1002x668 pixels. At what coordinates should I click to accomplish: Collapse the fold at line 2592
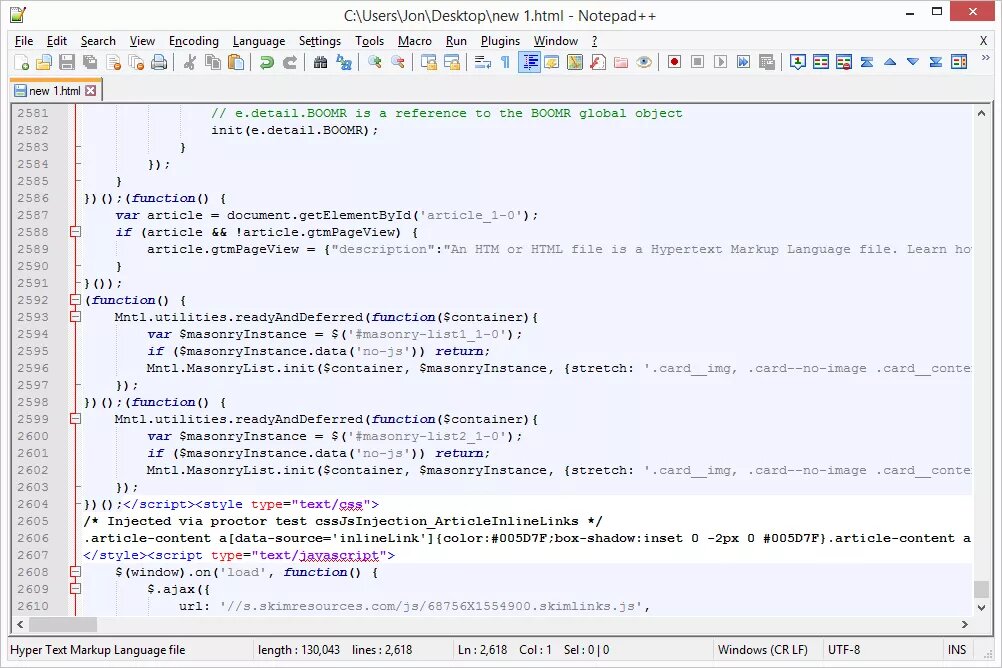tap(75, 300)
